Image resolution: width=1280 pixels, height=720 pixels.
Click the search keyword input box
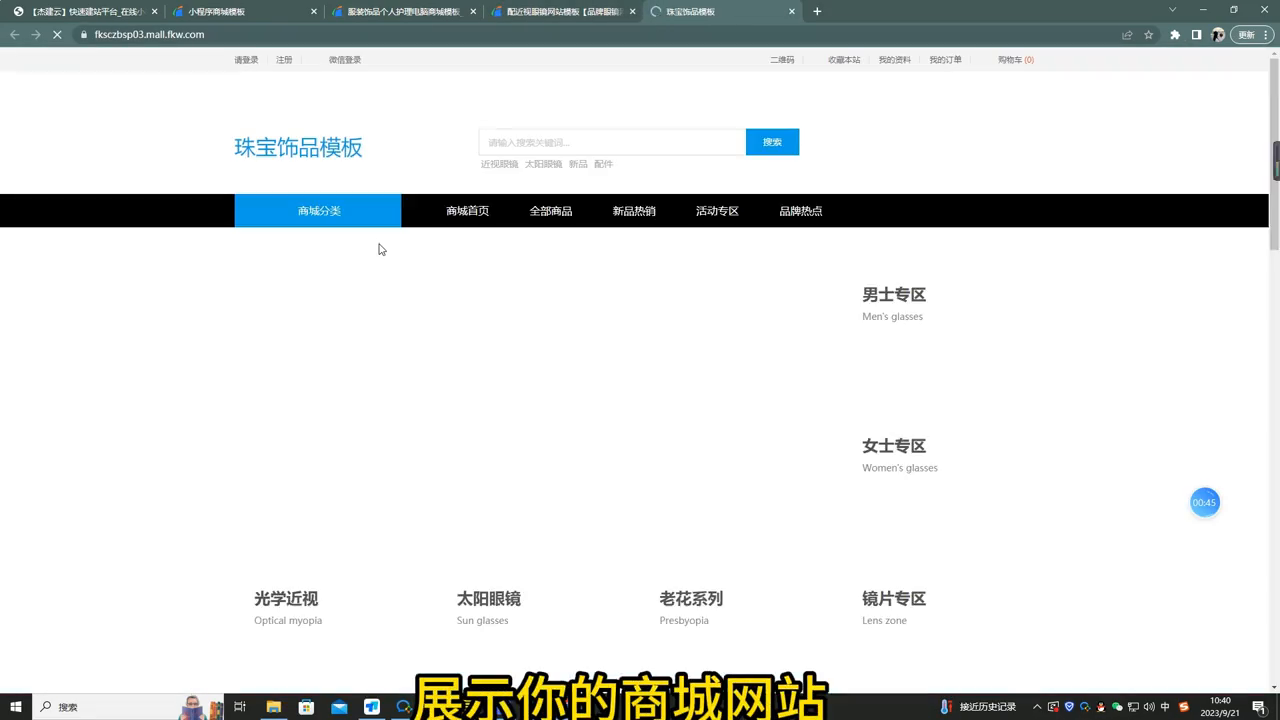(611, 141)
